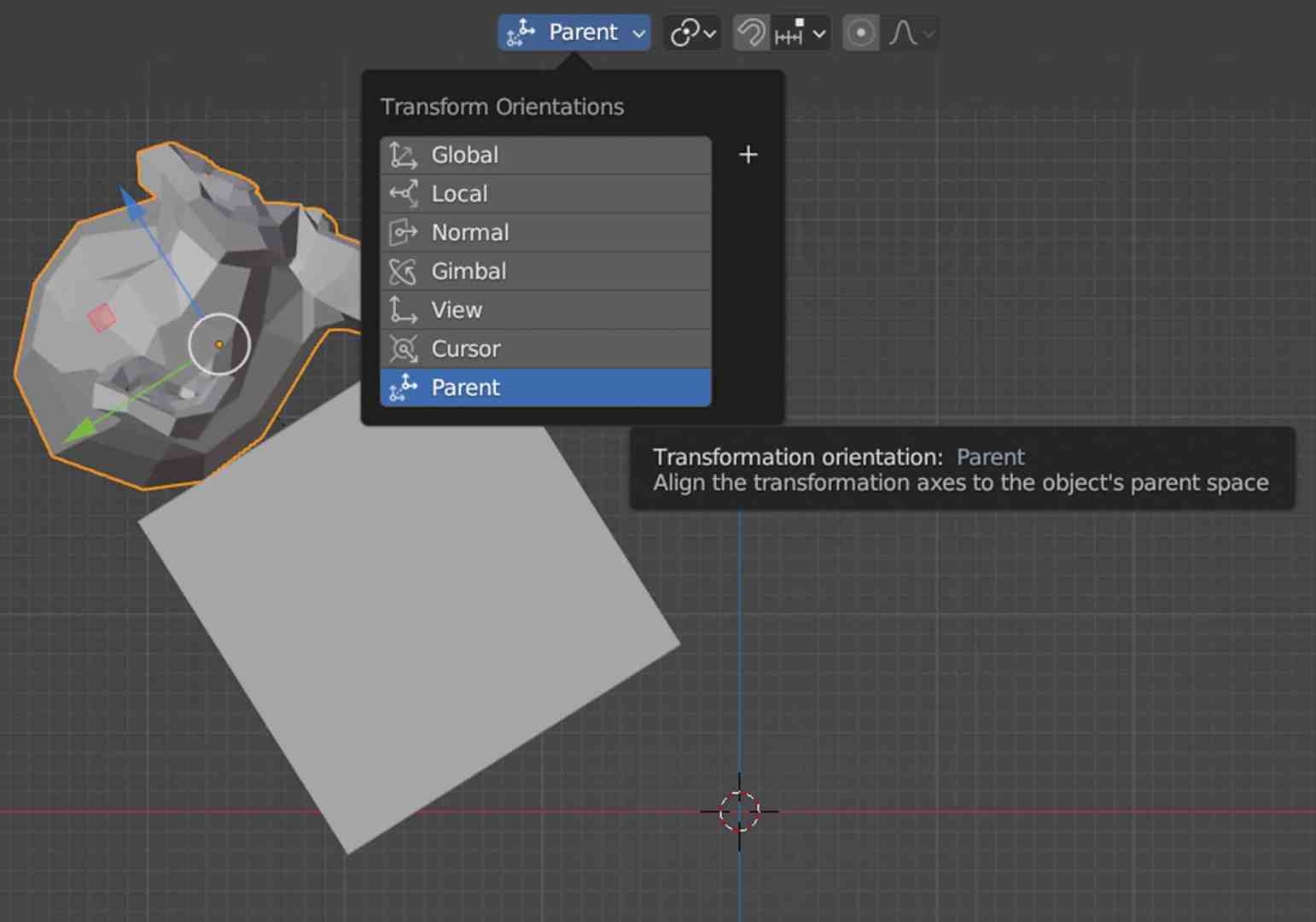Screen dimensions: 1316x922
Task: Click the Gimbal orientation icon
Action: click(402, 271)
